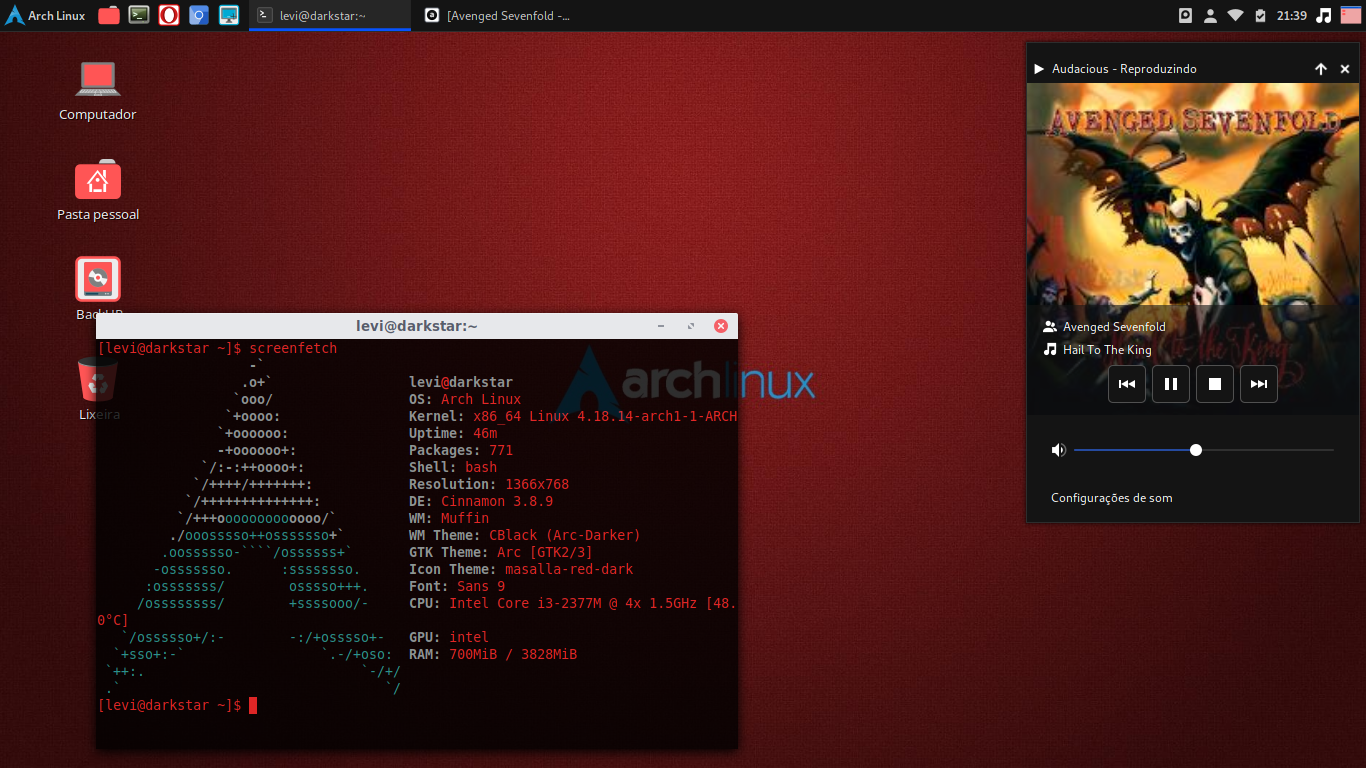Viewport: 1366px width, 768px height.
Task: Raise the Audacious player window with arrow icon
Action: pyautogui.click(x=1321, y=69)
